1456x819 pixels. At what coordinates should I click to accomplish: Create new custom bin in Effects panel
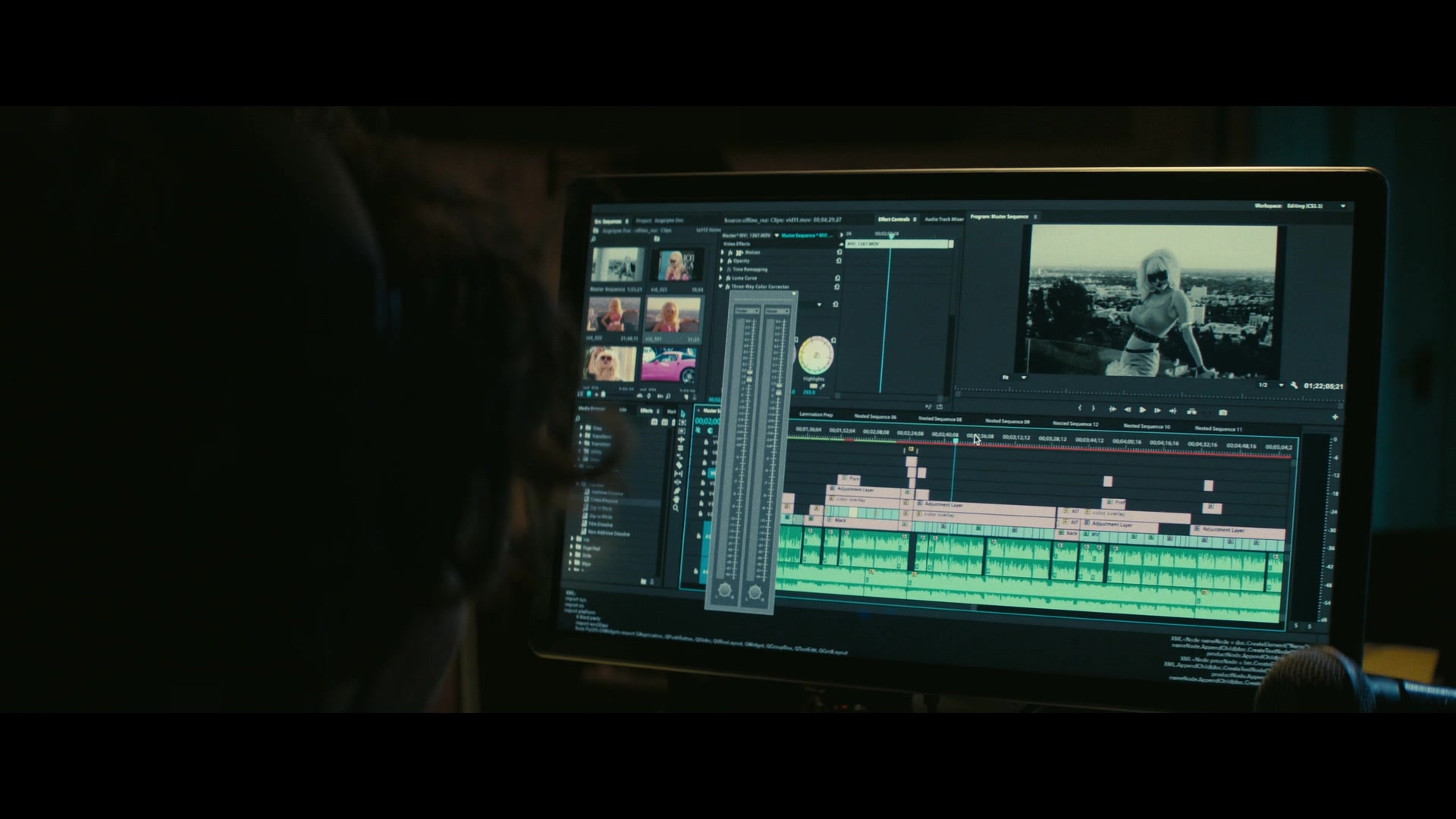pyautogui.click(x=643, y=581)
